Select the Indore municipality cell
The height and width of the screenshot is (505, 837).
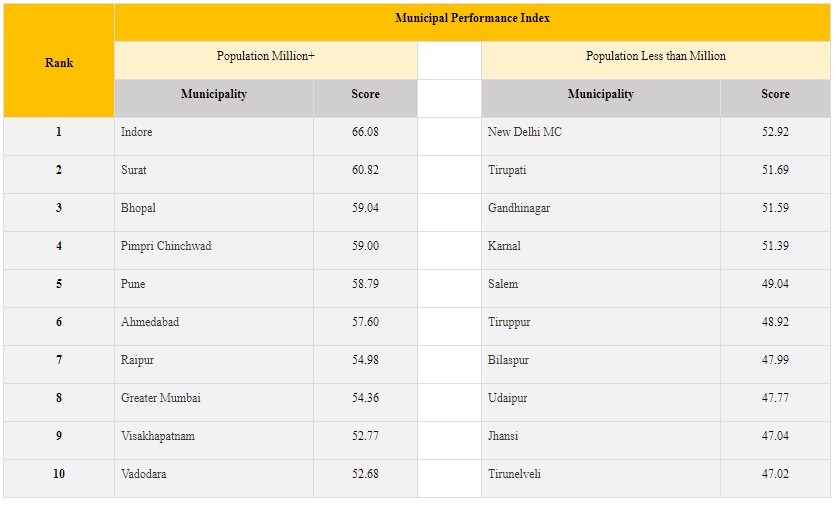[x=214, y=136]
